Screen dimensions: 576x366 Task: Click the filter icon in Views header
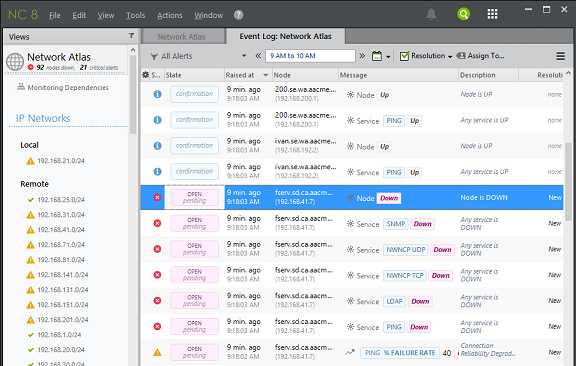click(x=132, y=36)
